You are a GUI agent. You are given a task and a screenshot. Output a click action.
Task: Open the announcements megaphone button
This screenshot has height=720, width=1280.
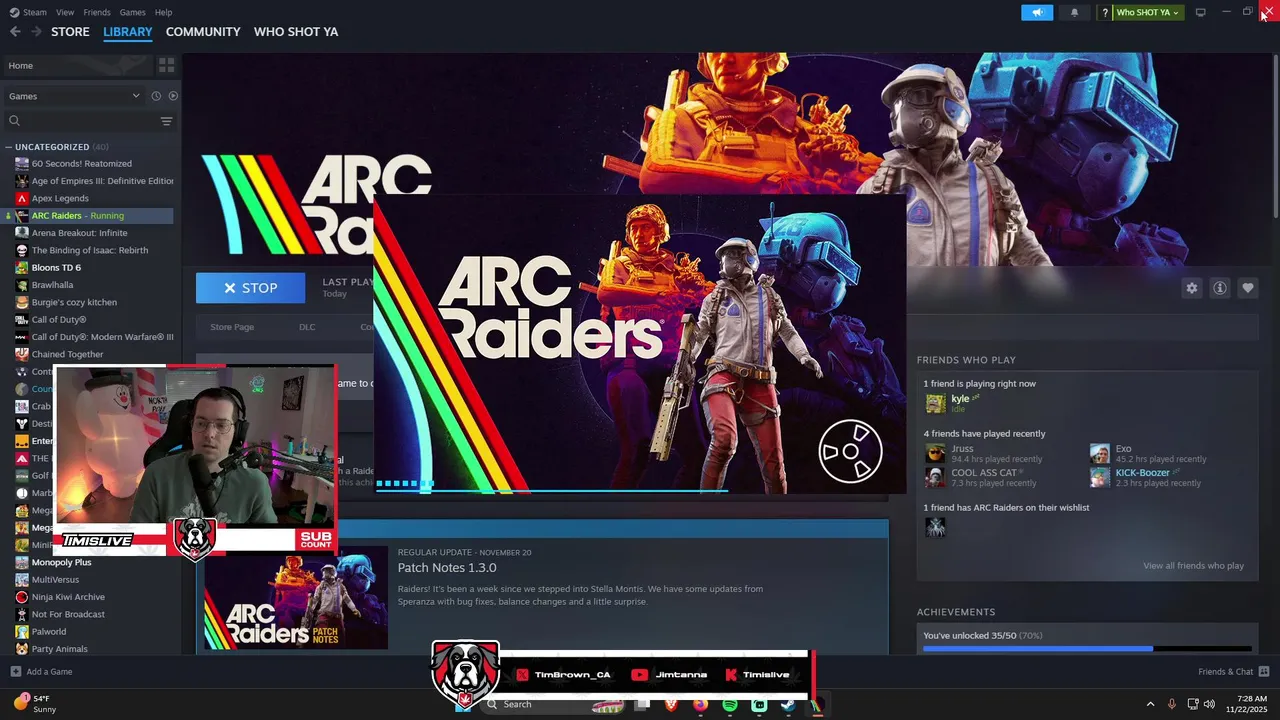(x=1037, y=12)
